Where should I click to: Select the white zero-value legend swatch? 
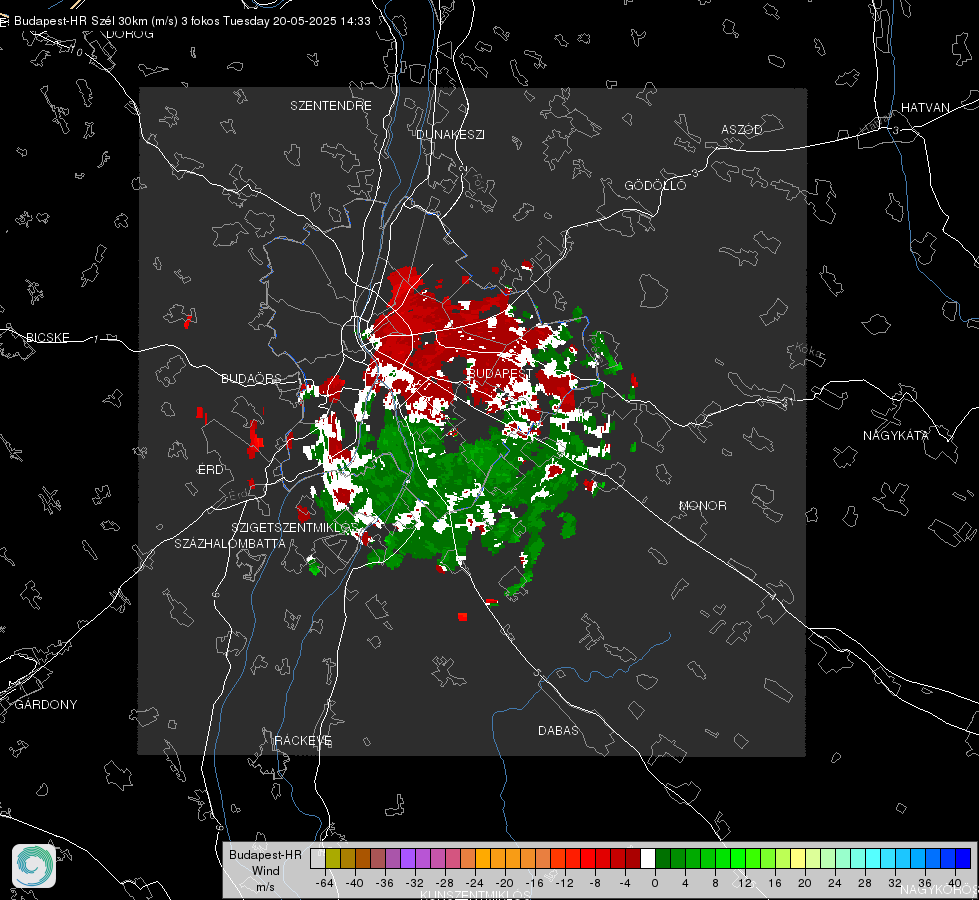point(648,859)
